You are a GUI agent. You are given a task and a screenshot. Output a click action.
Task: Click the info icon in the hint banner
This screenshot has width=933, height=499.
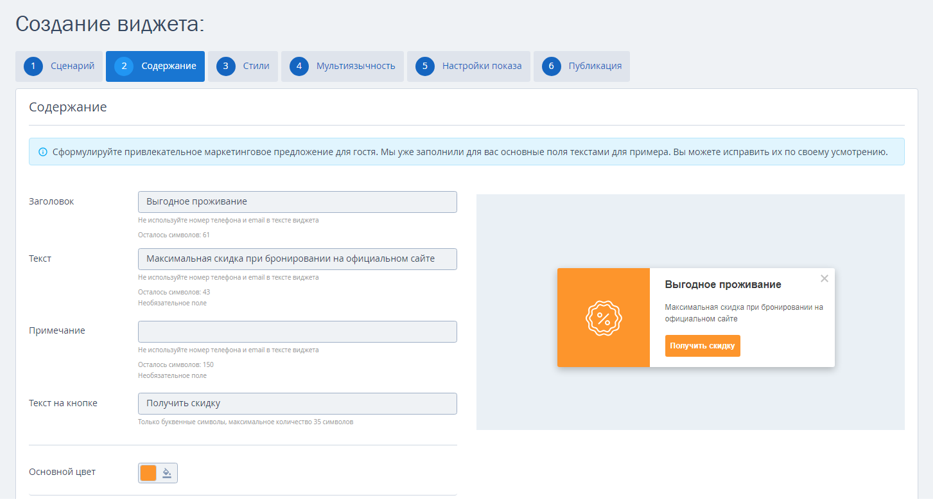tap(43, 152)
